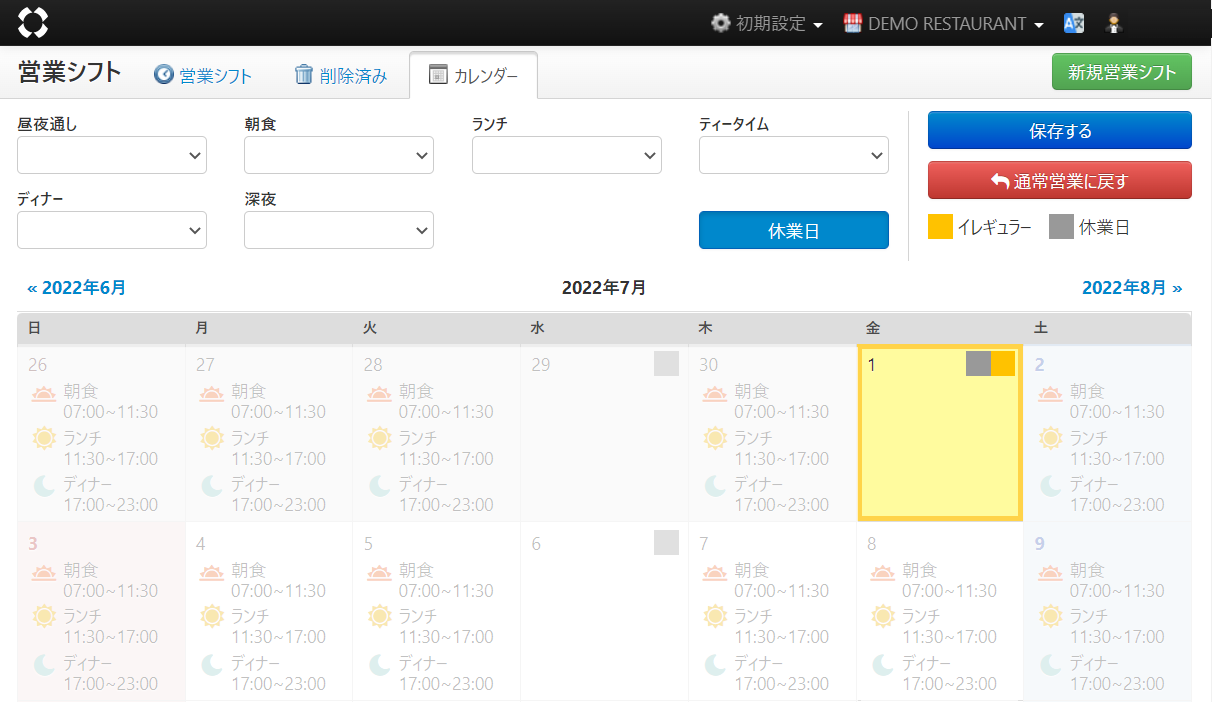Select the July 7 calendar cell
This screenshot has width=1212, height=702.
[772, 610]
